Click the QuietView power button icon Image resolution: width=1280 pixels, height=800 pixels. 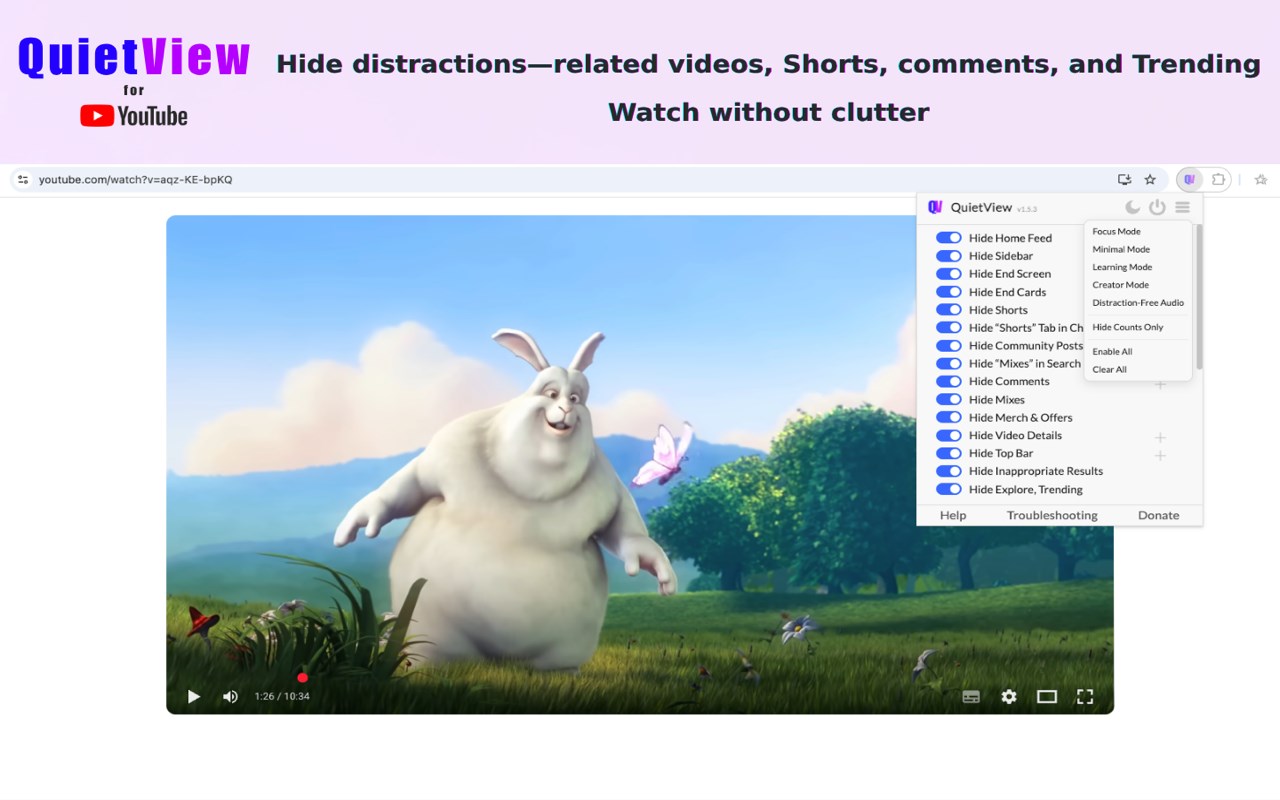pos(1157,207)
